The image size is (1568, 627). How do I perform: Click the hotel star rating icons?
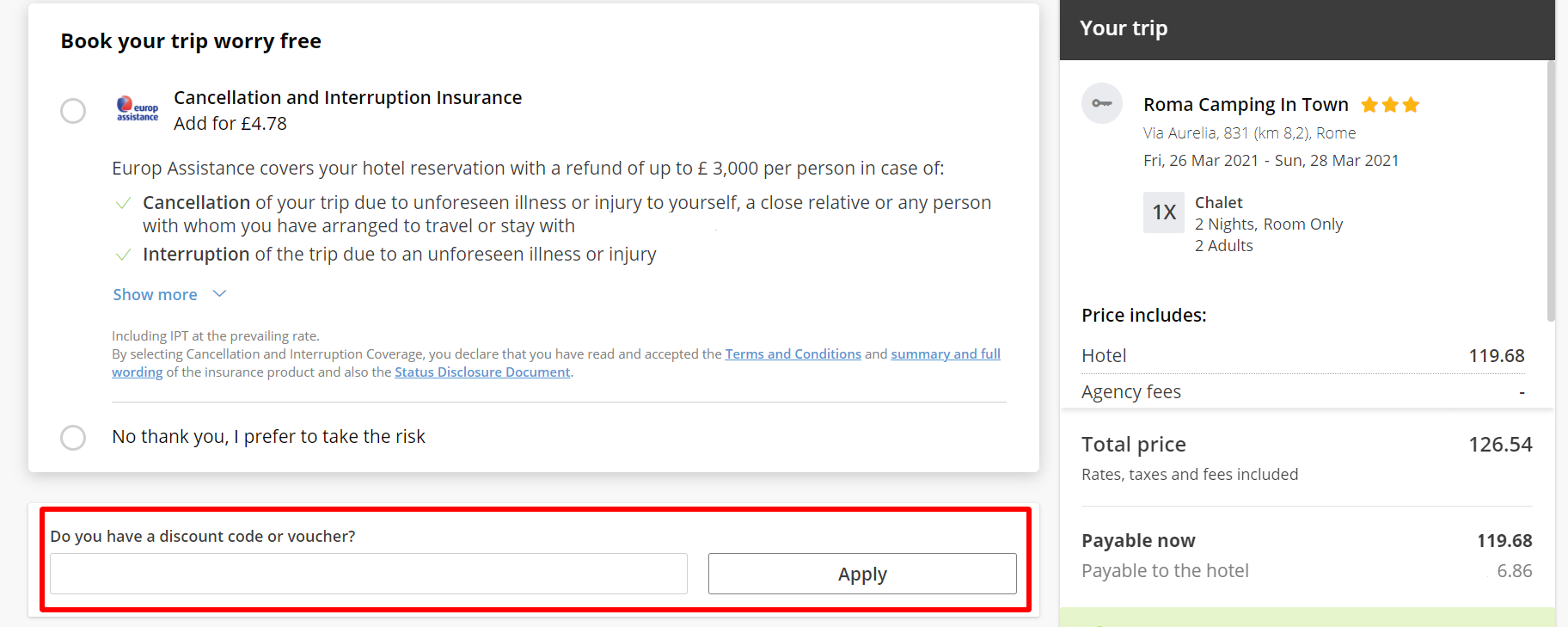click(1389, 105)
